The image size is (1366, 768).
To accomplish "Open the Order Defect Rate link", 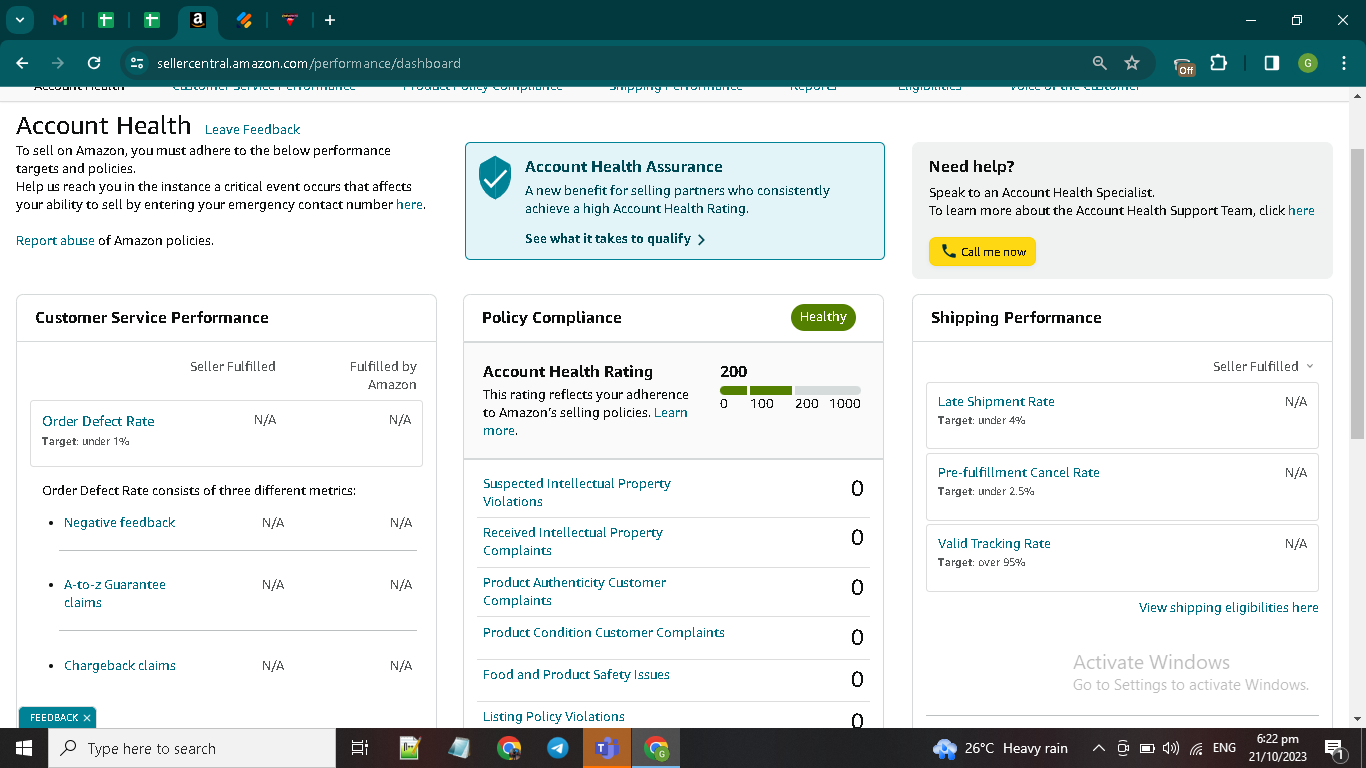I will [x=98, y=421].
